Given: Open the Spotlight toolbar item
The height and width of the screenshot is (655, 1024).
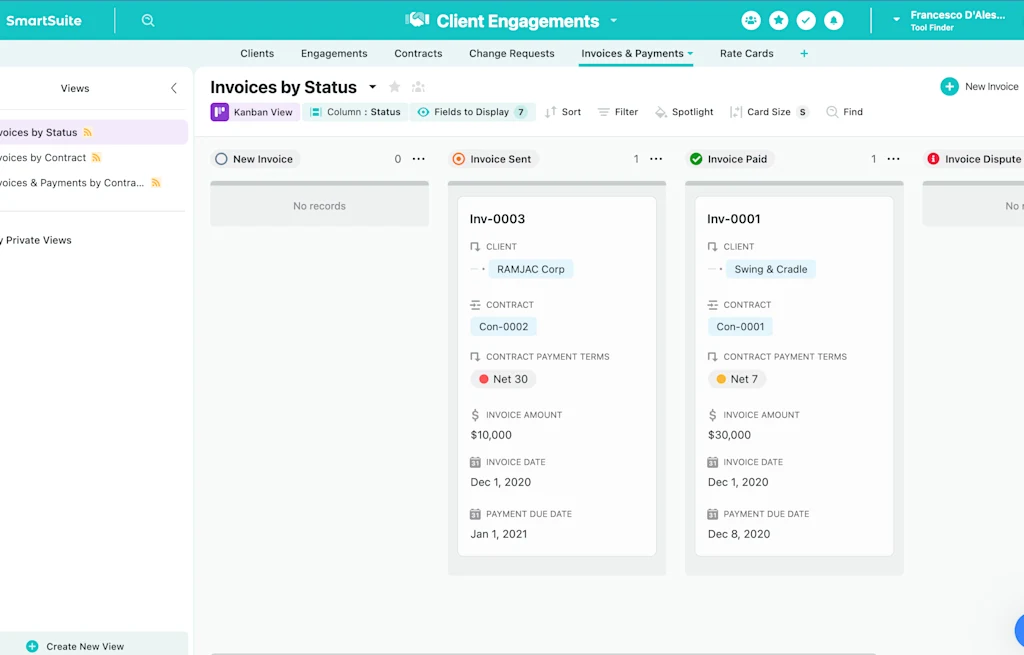Looking at the screenshot, I should click(684, 112).
